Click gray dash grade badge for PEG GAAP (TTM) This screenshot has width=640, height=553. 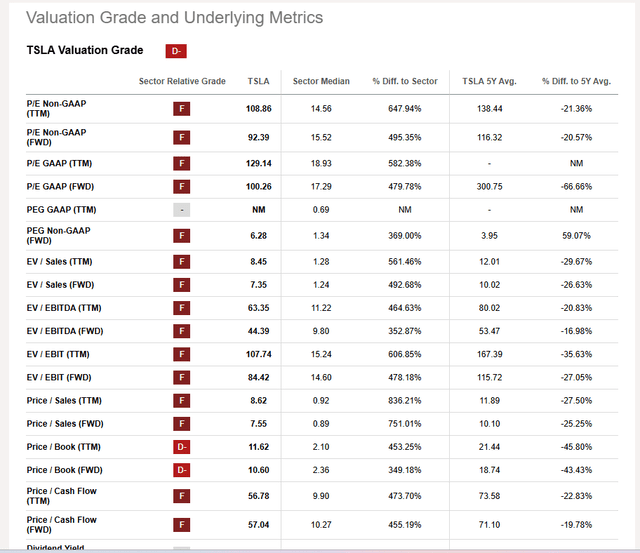(x=182, y=210)
